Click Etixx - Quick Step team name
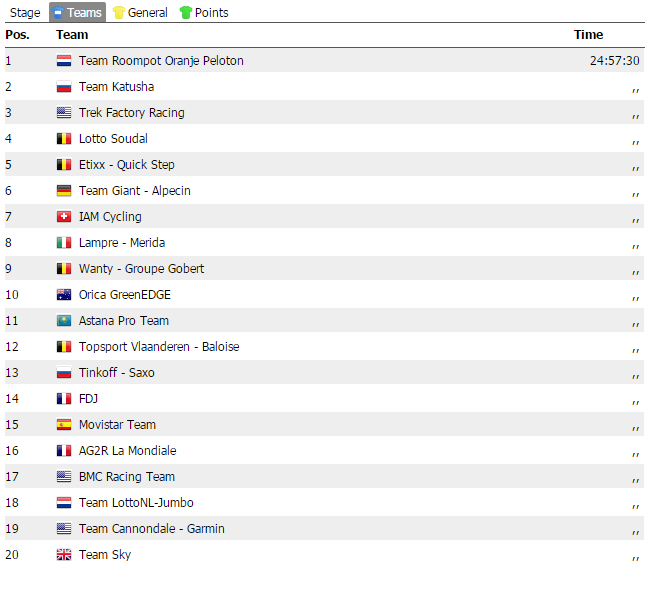Screen dimensions: 653x592 point(126,165)
